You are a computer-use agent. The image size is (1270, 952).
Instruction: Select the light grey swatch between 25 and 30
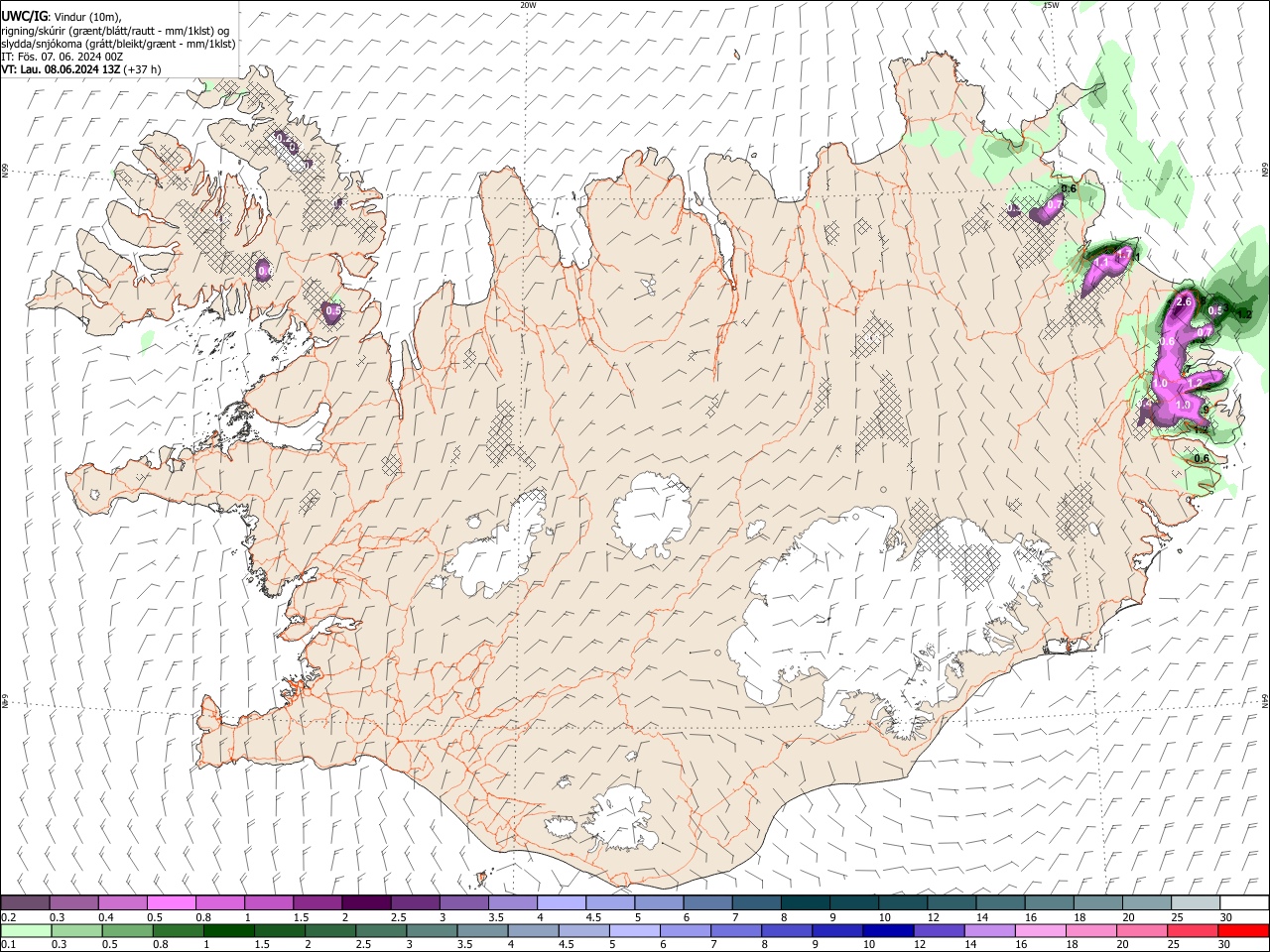point(1196,902)
